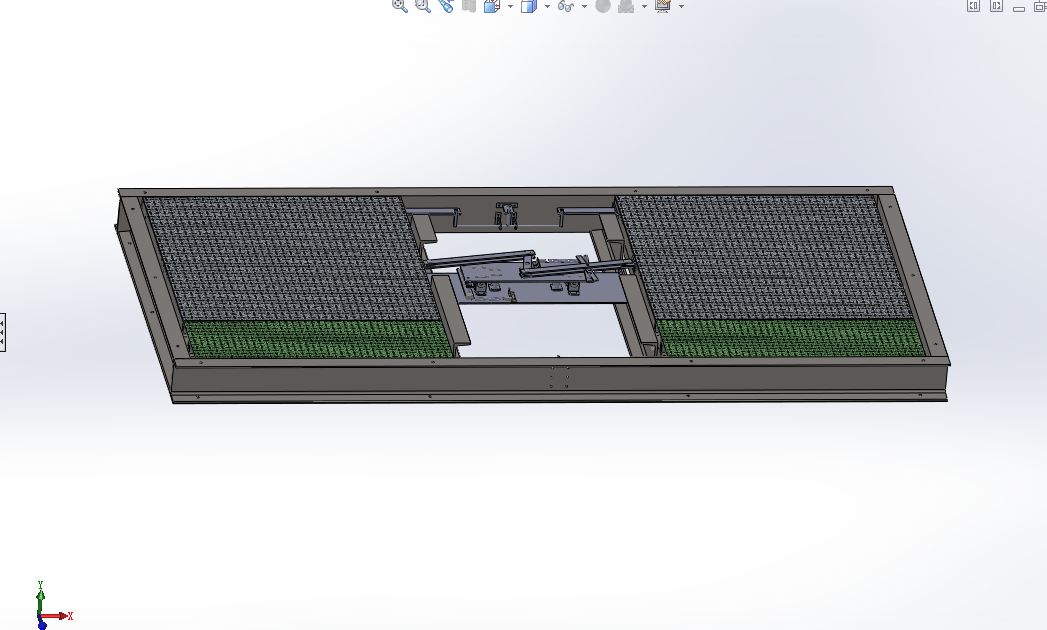Expand the Apply Scene dropdown arrow
This screenshot has height=630, width=1047.
(644, 7)
